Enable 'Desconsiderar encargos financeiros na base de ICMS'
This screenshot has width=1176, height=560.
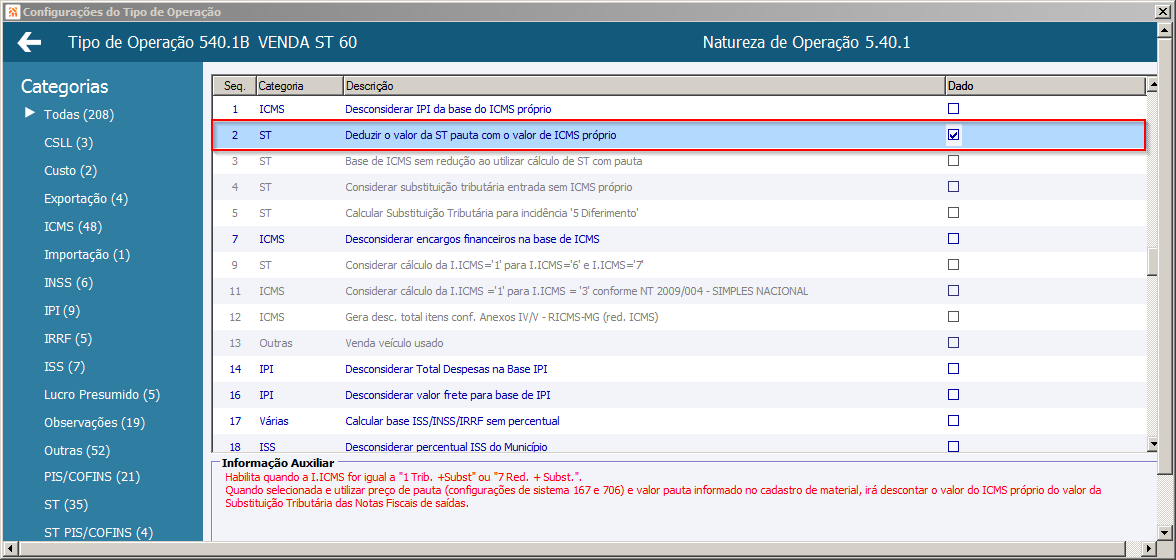tap(953, 238)
